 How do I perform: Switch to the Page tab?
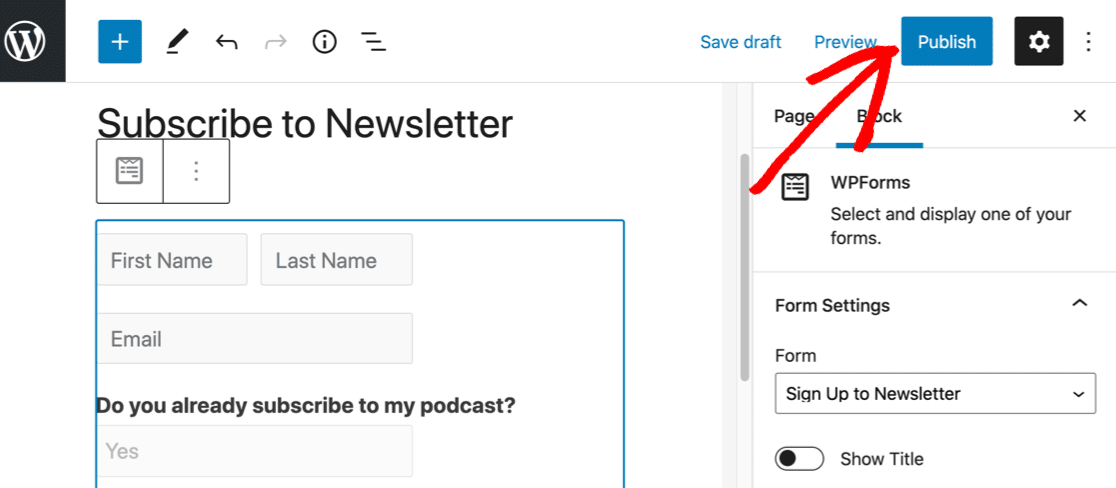coord(793,117)
